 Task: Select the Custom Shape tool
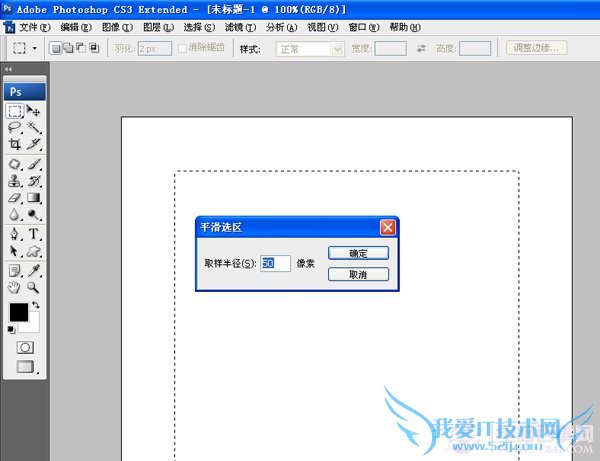[34, 251]
